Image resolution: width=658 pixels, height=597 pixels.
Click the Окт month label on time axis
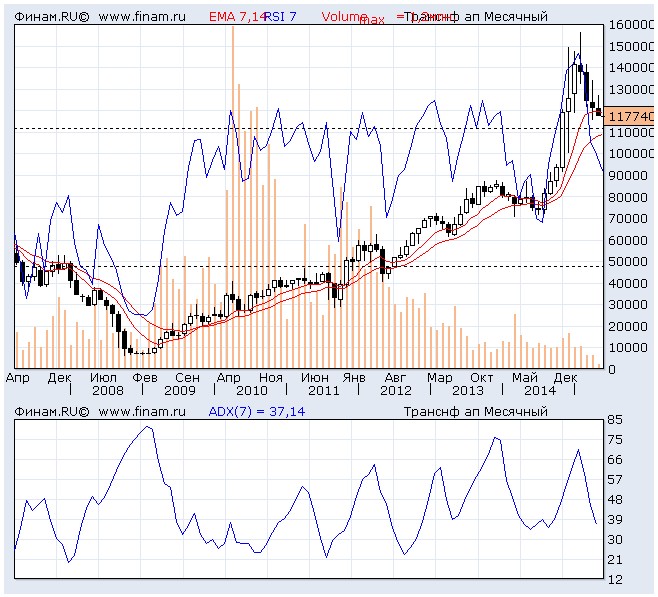pos(482,378)
